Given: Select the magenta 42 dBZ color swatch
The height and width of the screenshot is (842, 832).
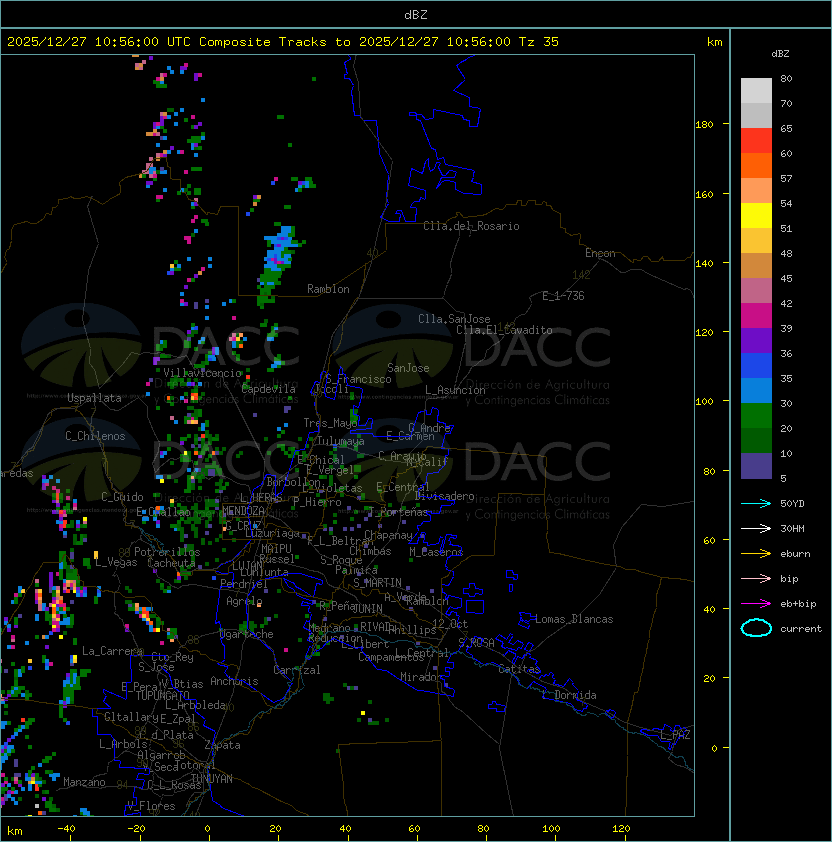Looking at the screenshot, I should click(756, 316).
